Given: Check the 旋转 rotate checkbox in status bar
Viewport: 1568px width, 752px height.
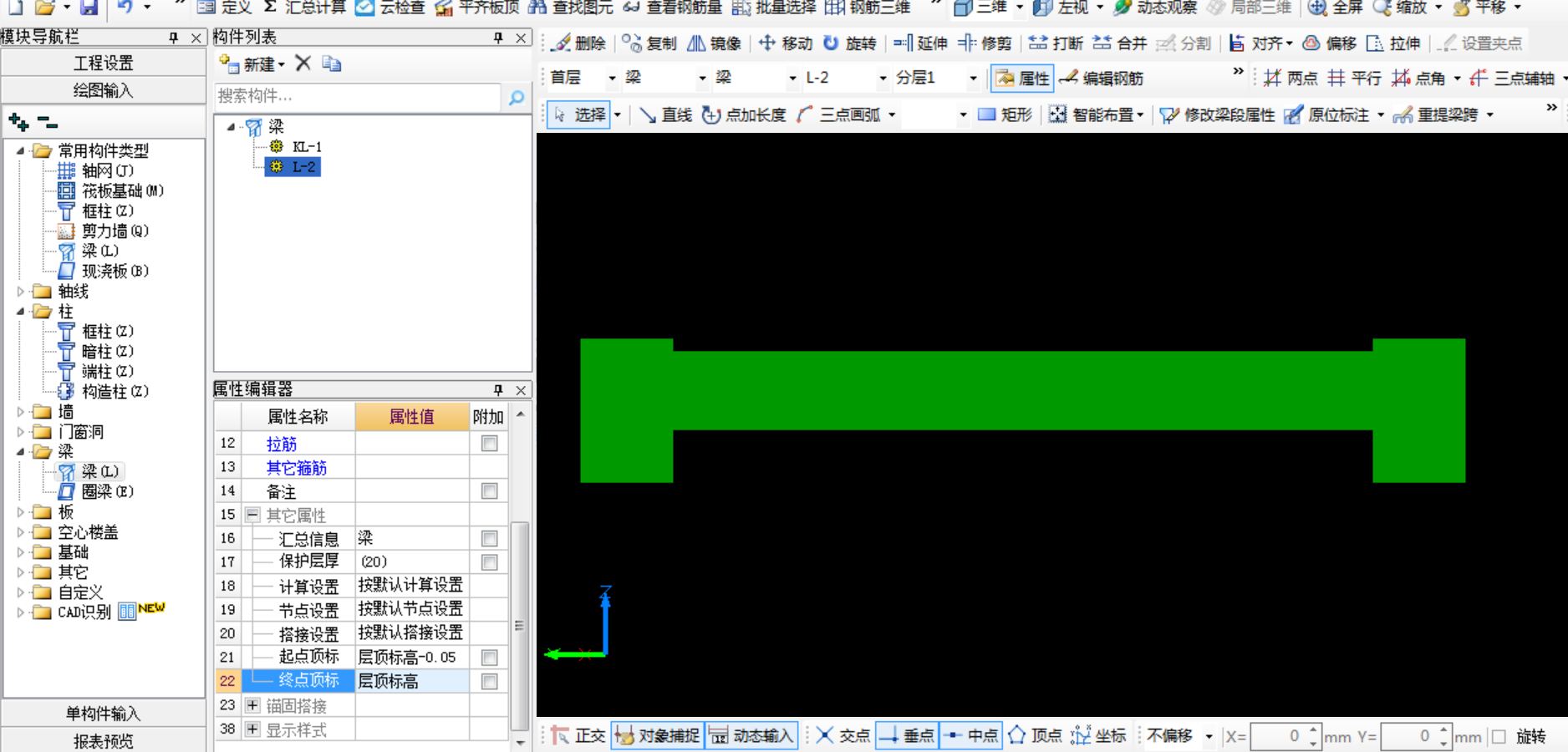Looking at the screenshot, I should click(1499, 737).
